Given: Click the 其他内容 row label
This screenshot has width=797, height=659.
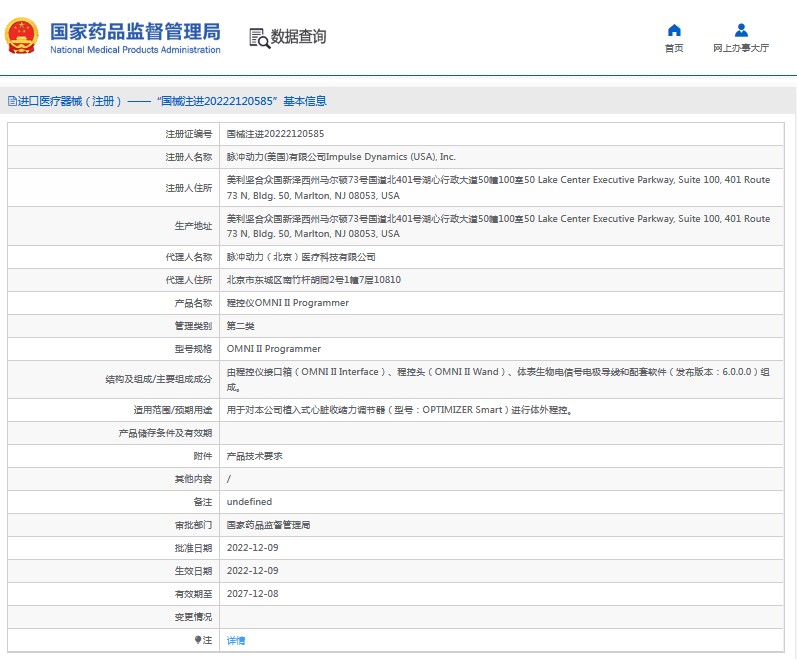Looking at the screenshot, I should tap(193, 479).
